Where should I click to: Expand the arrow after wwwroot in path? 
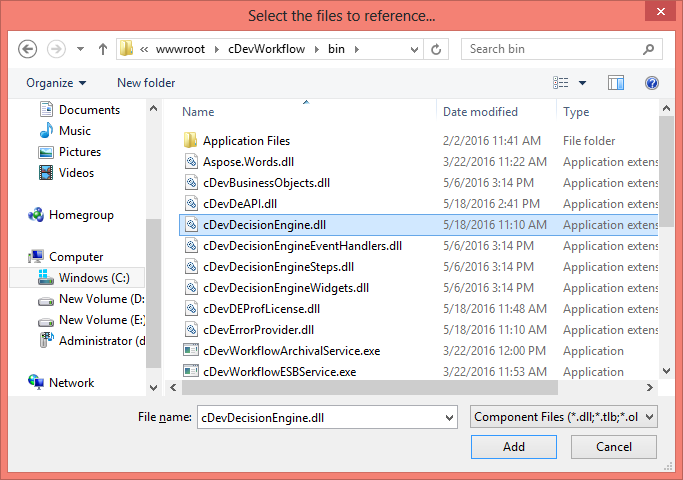[x=216, y=49]
